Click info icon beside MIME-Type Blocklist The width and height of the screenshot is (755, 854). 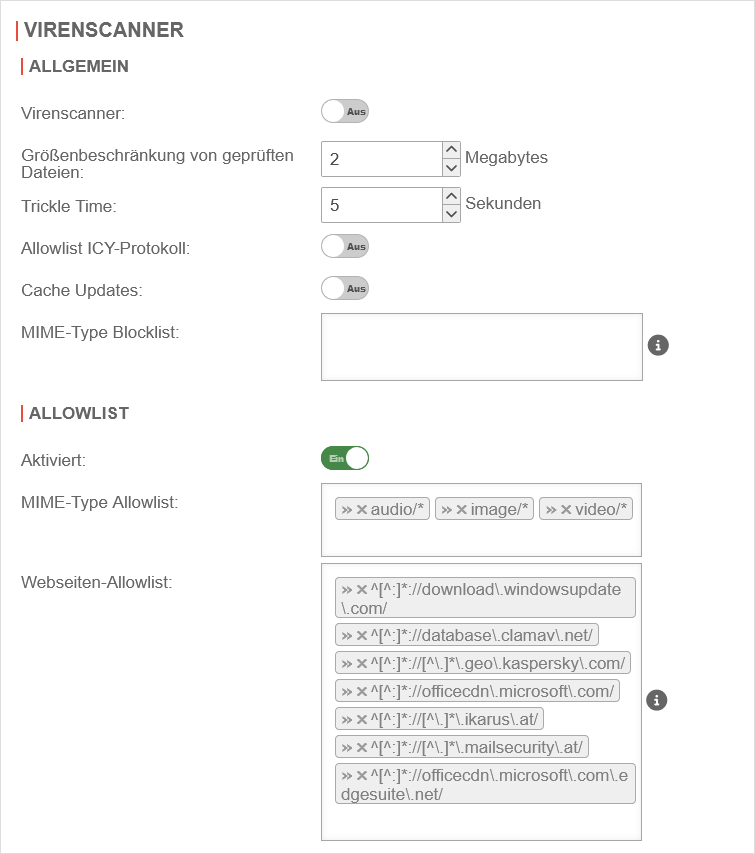[657, 345]
